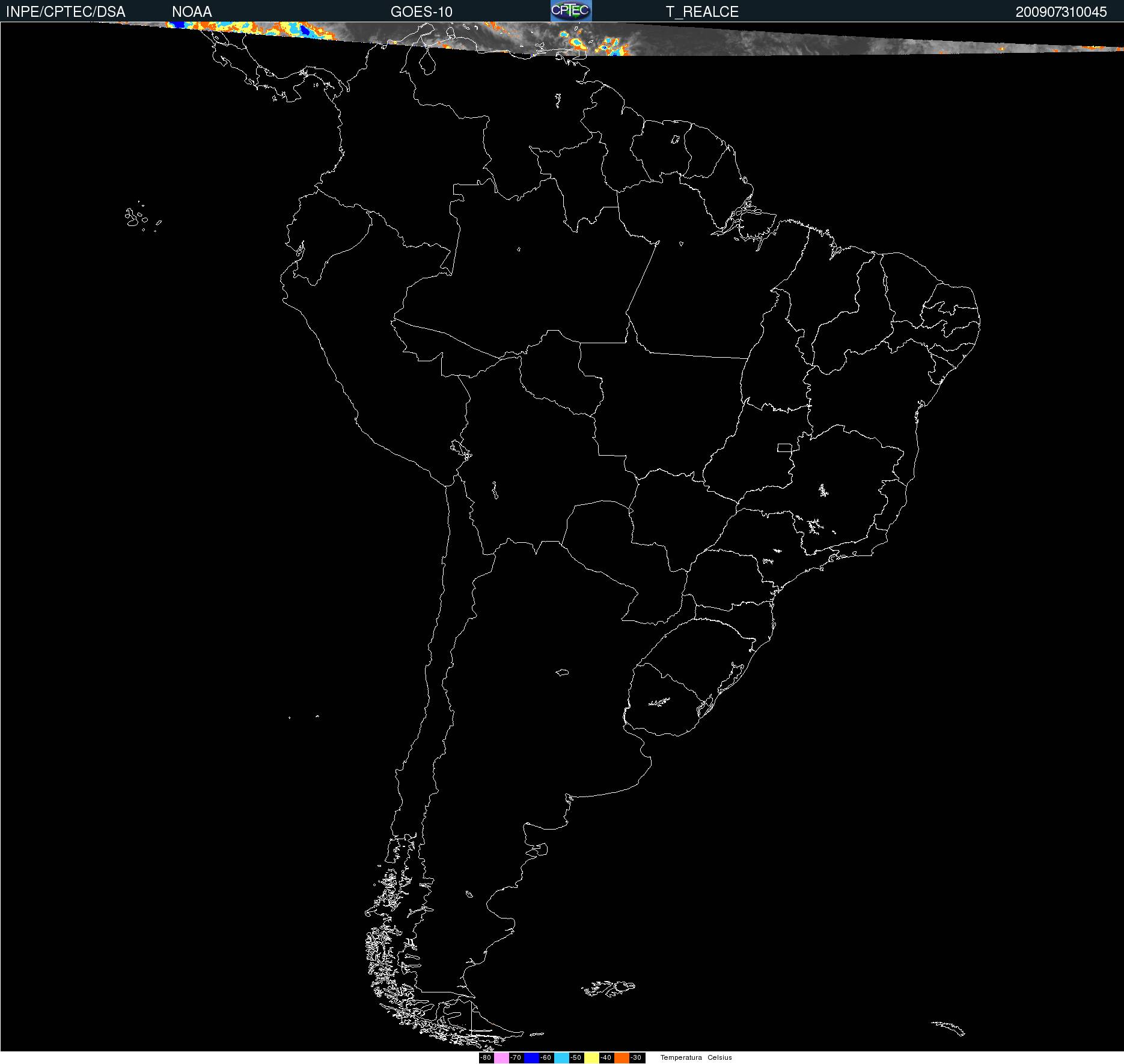Click the -30 temperature legend label

(637, 1057)
